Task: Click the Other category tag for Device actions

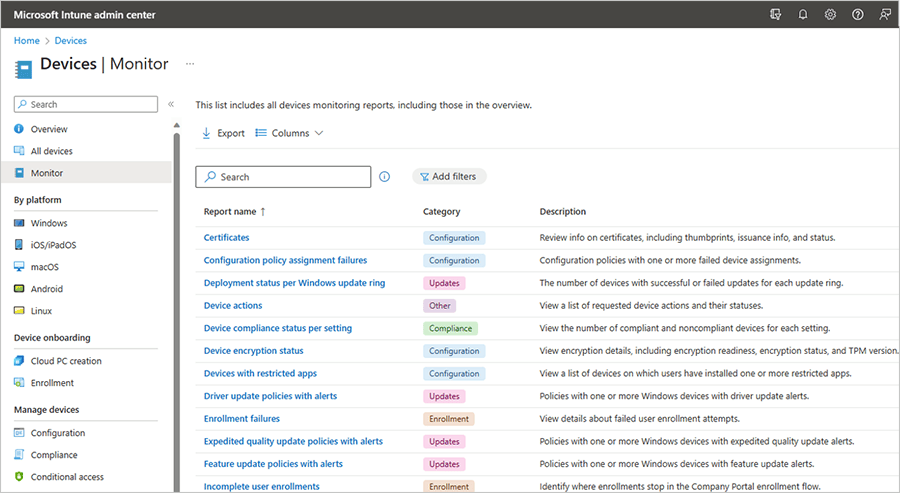Action: click(440, 306)
